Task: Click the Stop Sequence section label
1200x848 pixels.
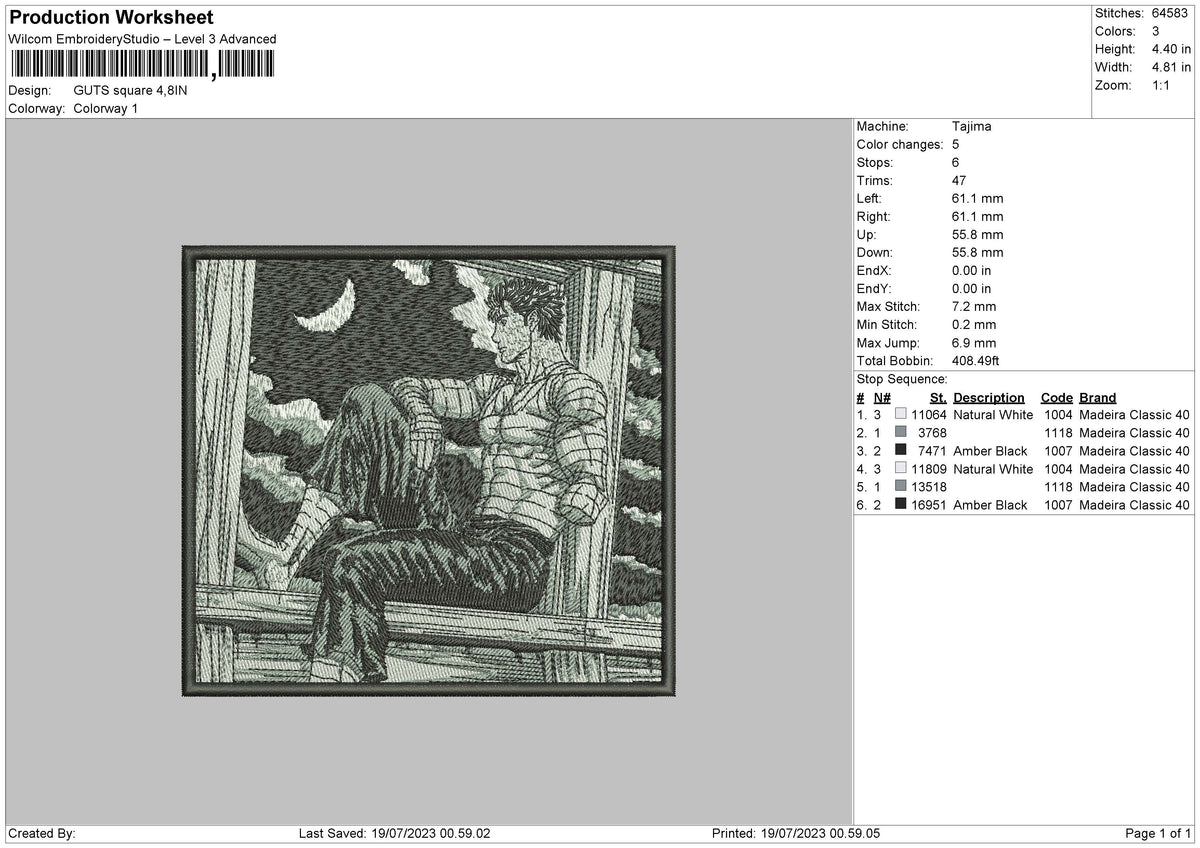Action: (900, 379)
